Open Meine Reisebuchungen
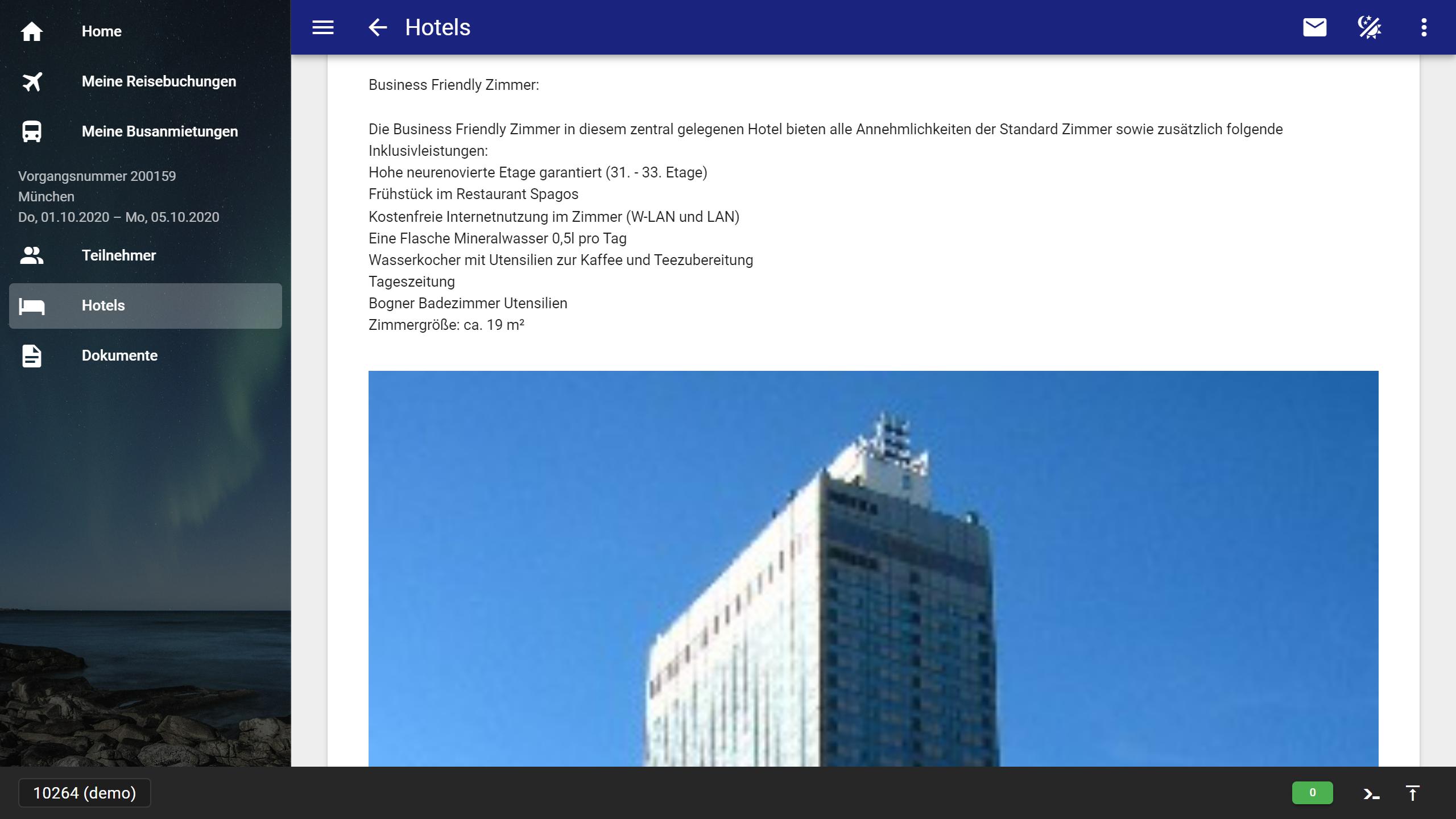 tap(146, 81)
